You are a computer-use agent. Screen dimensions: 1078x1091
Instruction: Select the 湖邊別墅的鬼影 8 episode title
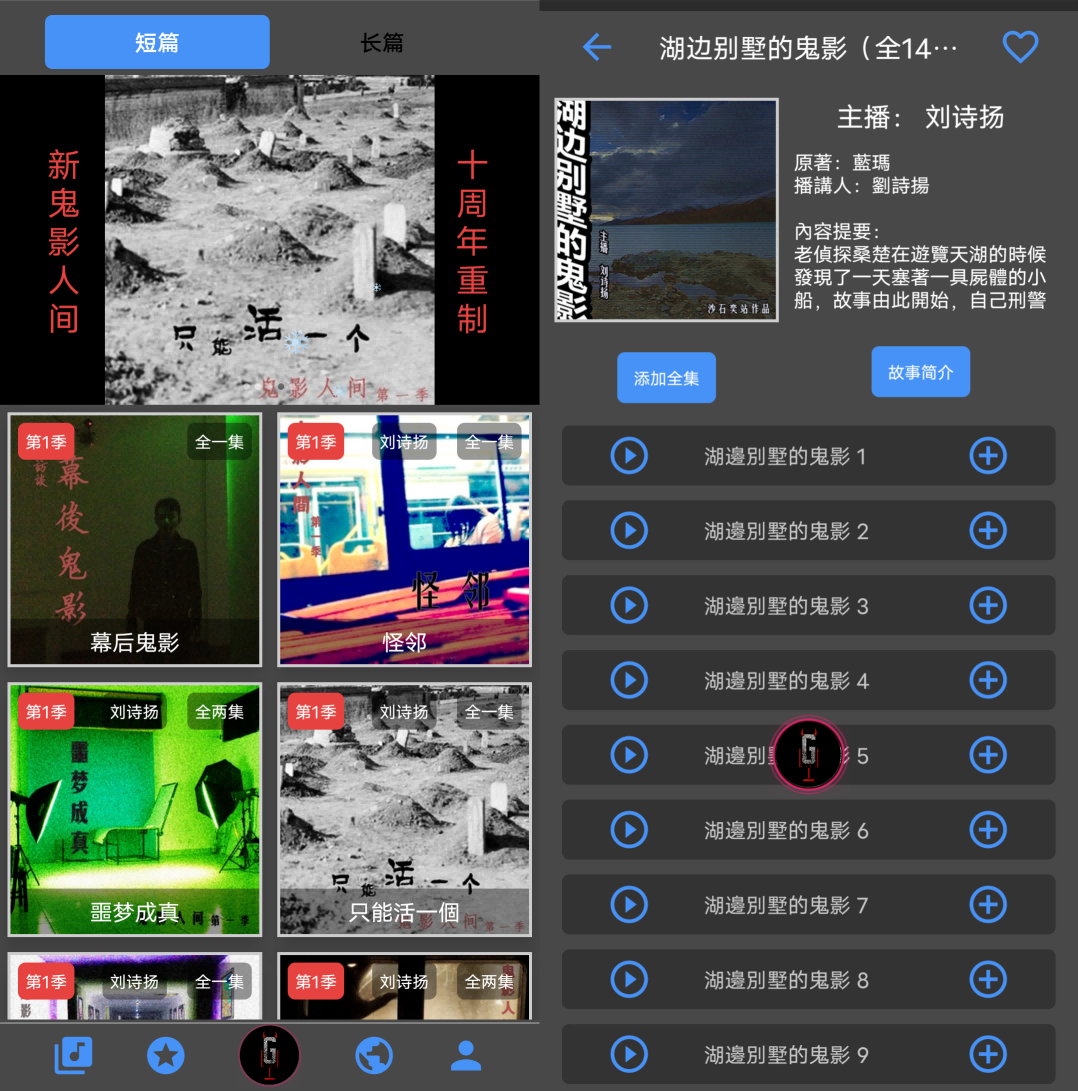(786, 980)
